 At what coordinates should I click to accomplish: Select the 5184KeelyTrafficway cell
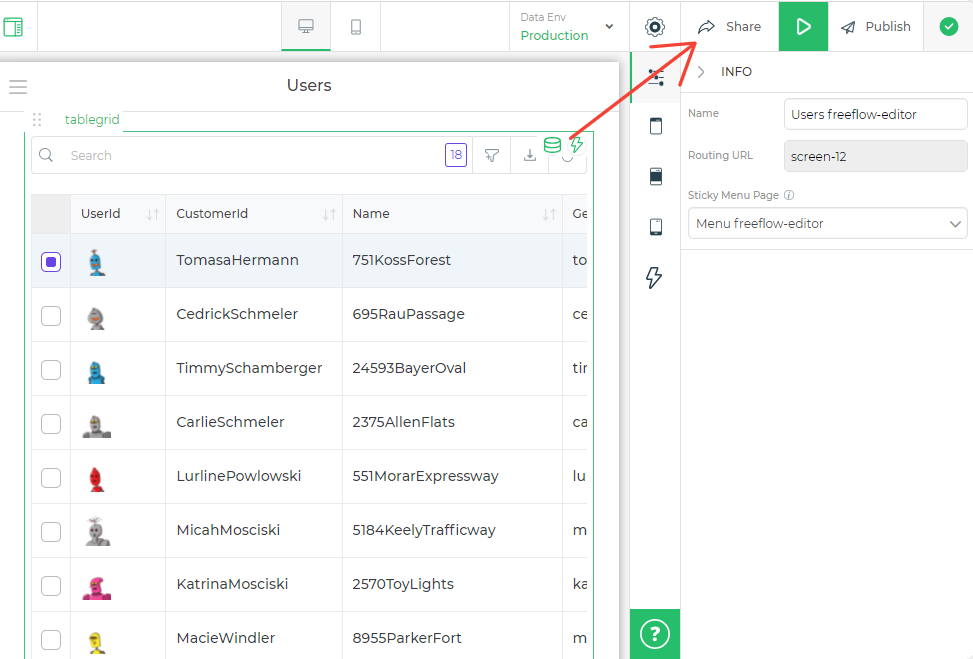tap(452, 531)
